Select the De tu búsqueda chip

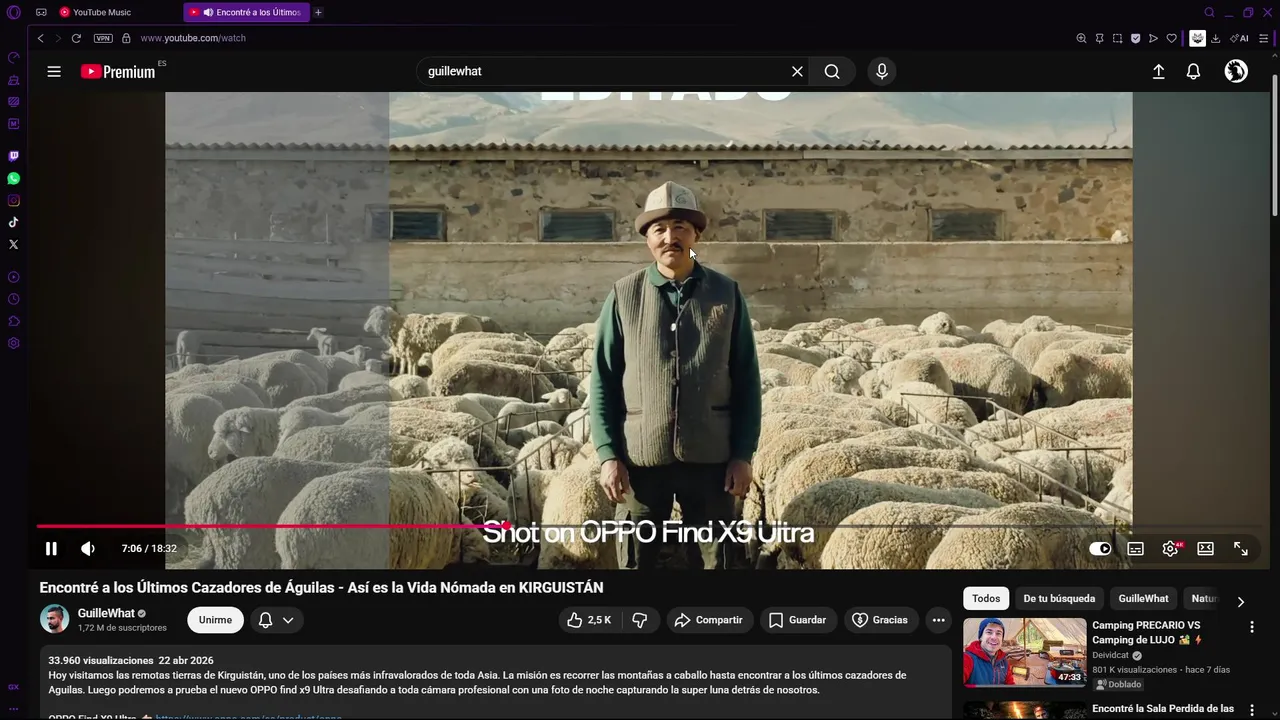(1059, 598)
